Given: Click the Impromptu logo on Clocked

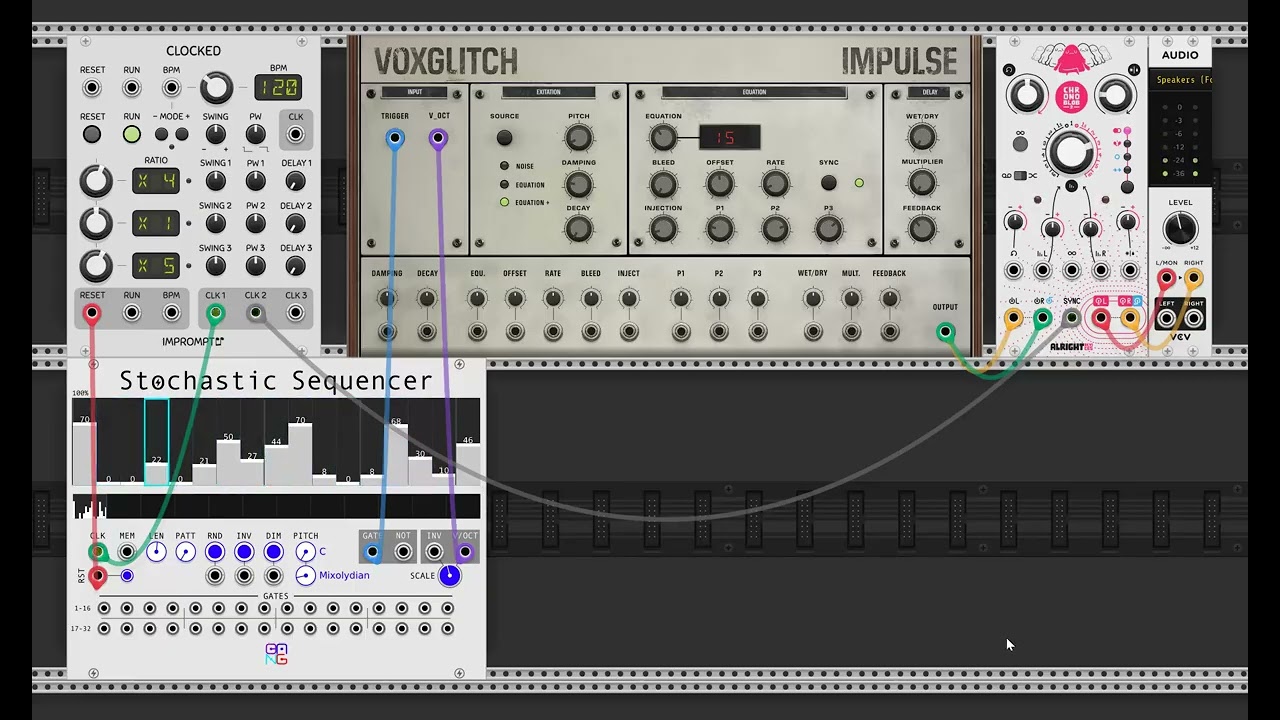Looking at the screenshot, I should tap(193, 342).
